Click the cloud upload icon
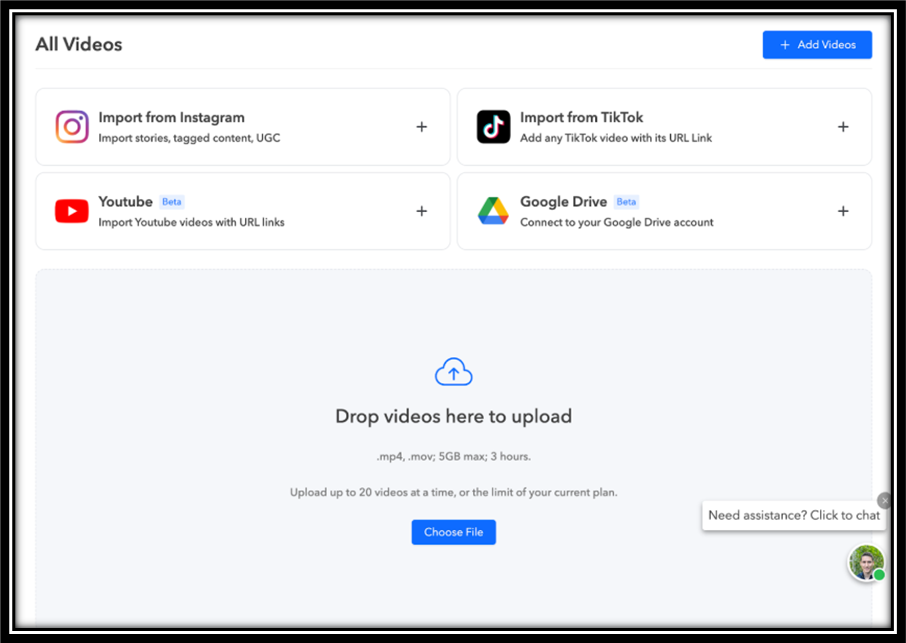Screen dimensions: 906x643 [x=454, y=372]
